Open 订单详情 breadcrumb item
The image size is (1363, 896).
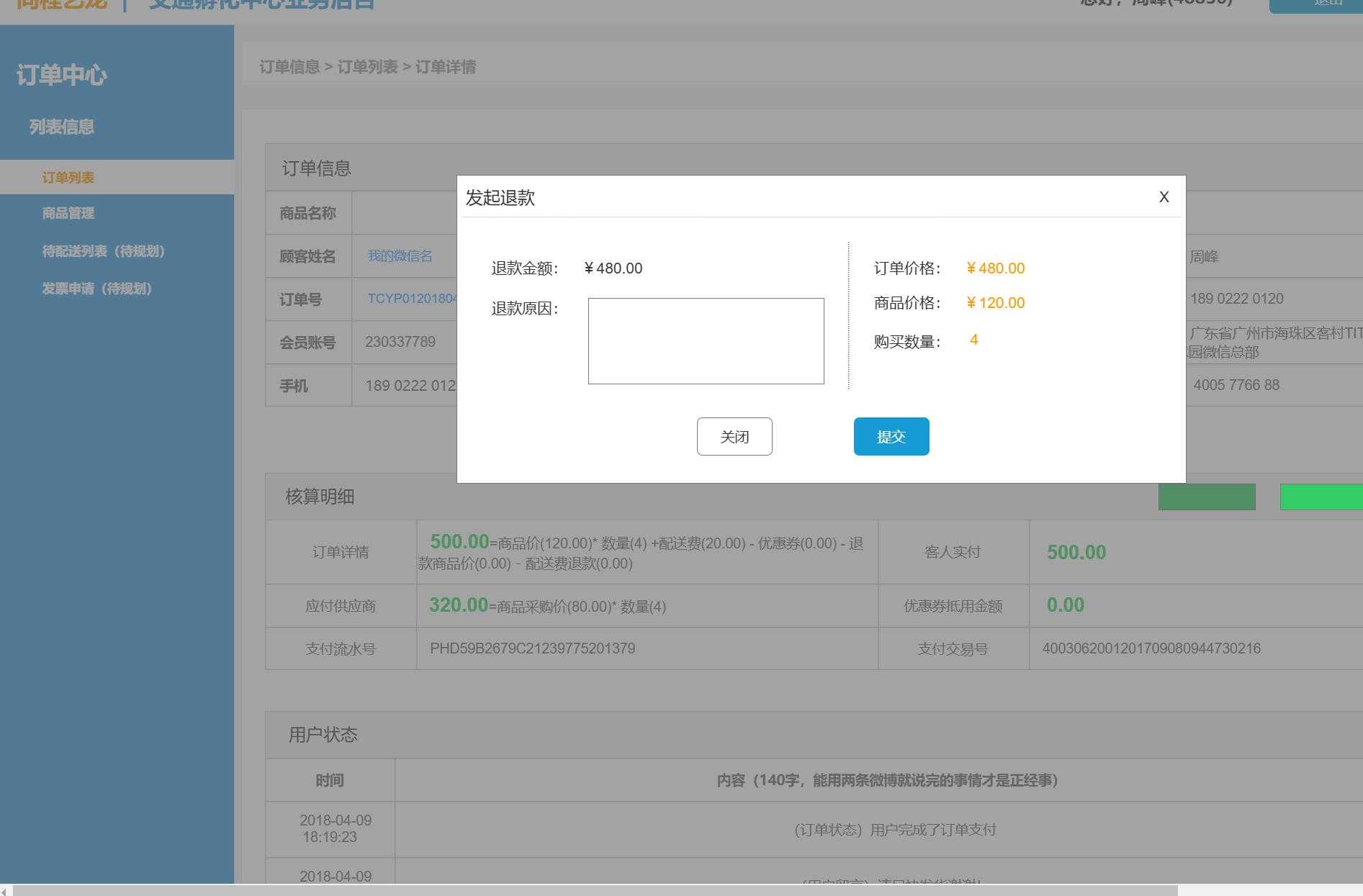point(446,67)
